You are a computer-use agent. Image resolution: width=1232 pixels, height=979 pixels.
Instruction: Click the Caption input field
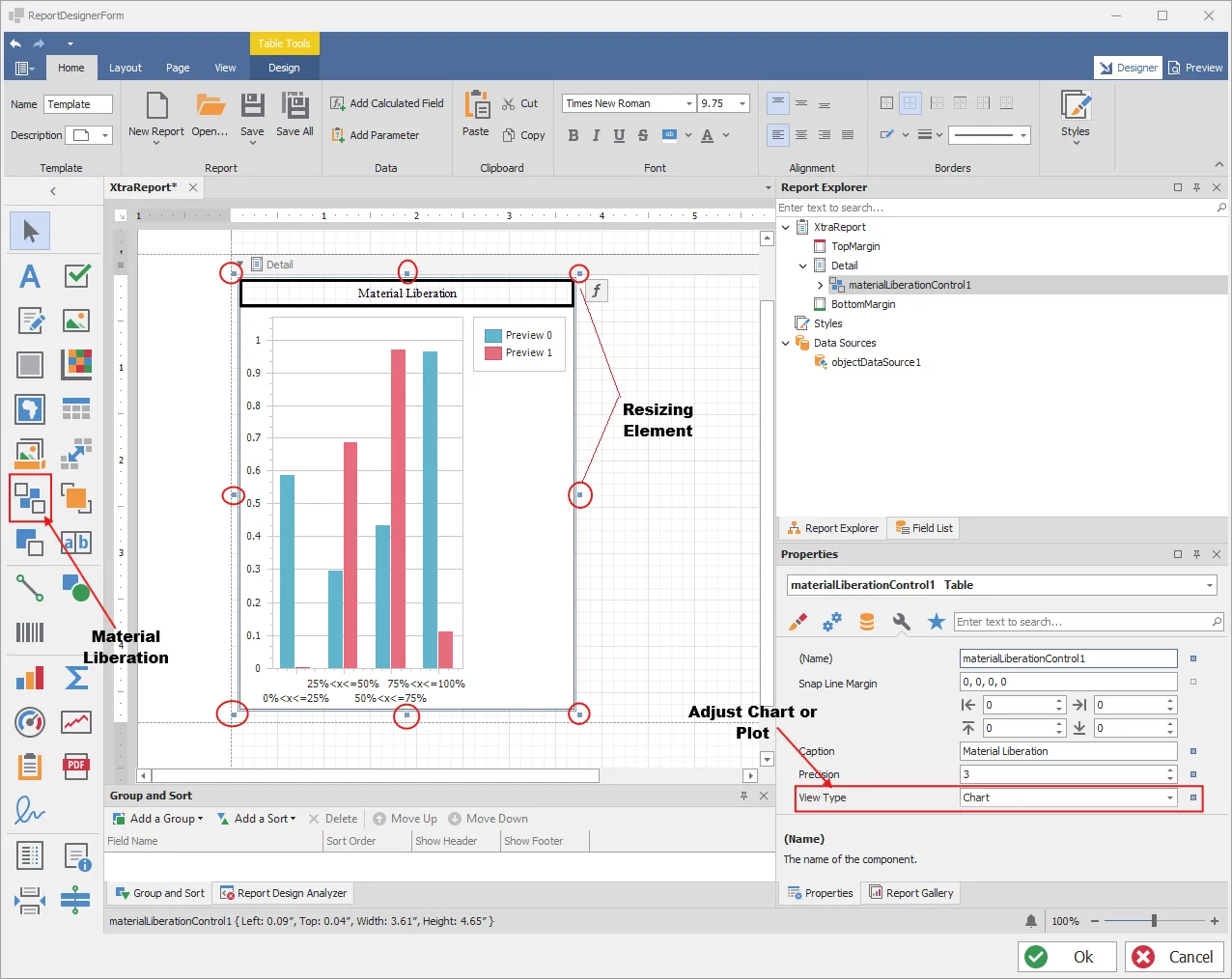tap(1068, 751)
